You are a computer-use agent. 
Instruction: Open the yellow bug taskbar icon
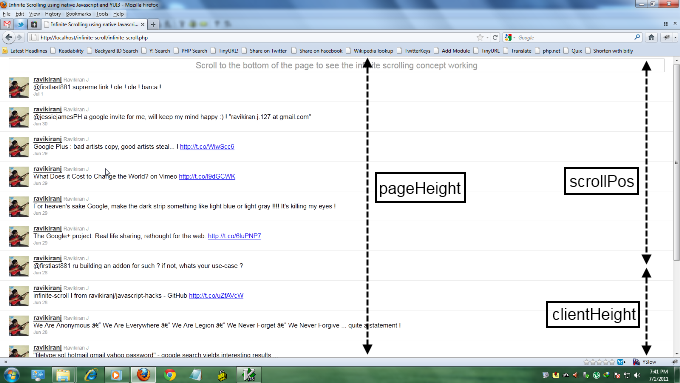coord(222,375)
